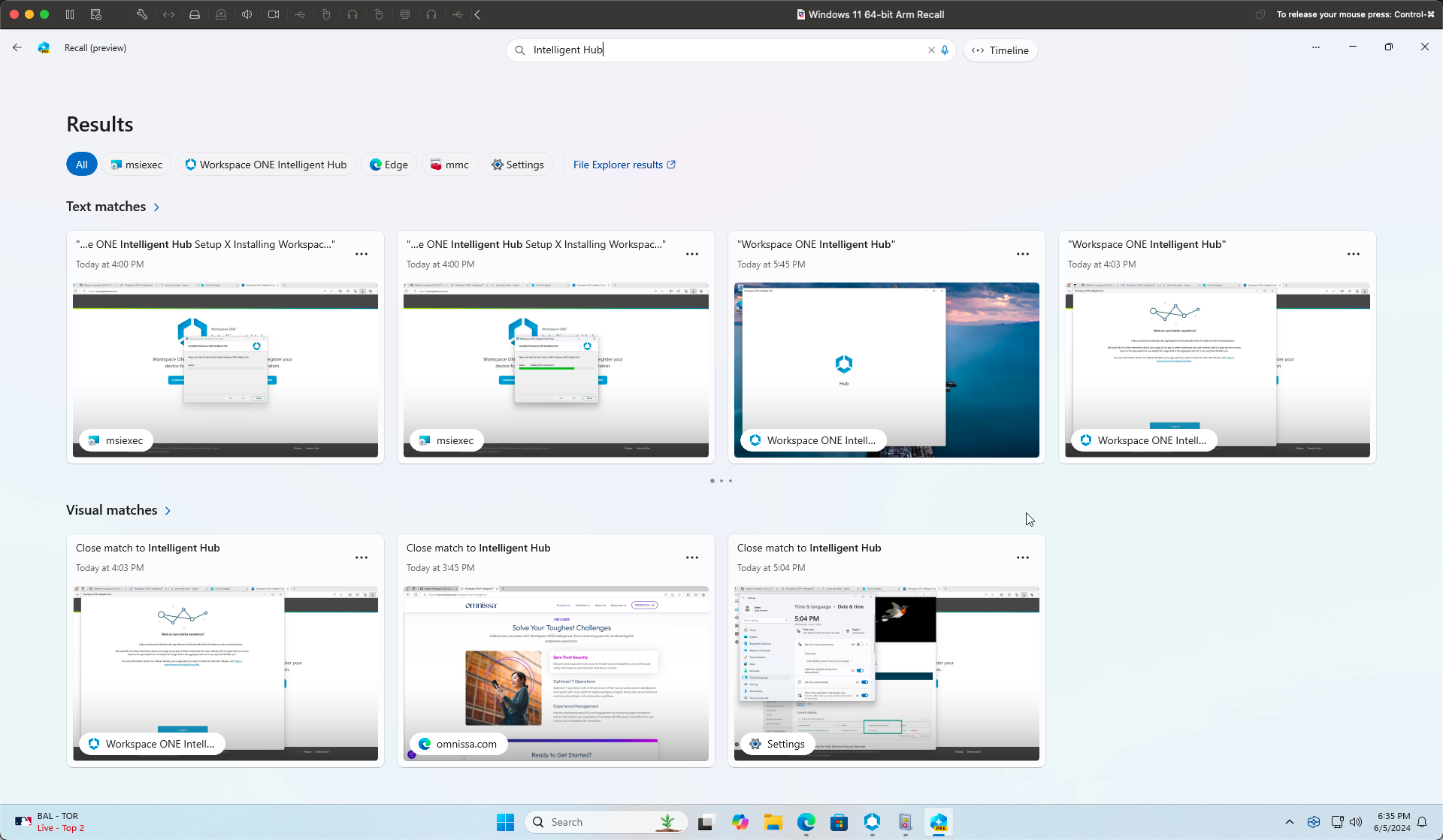Click the Timeline button
The height and width of the screenshot is (840, 1443).
tap(1000, 50)
